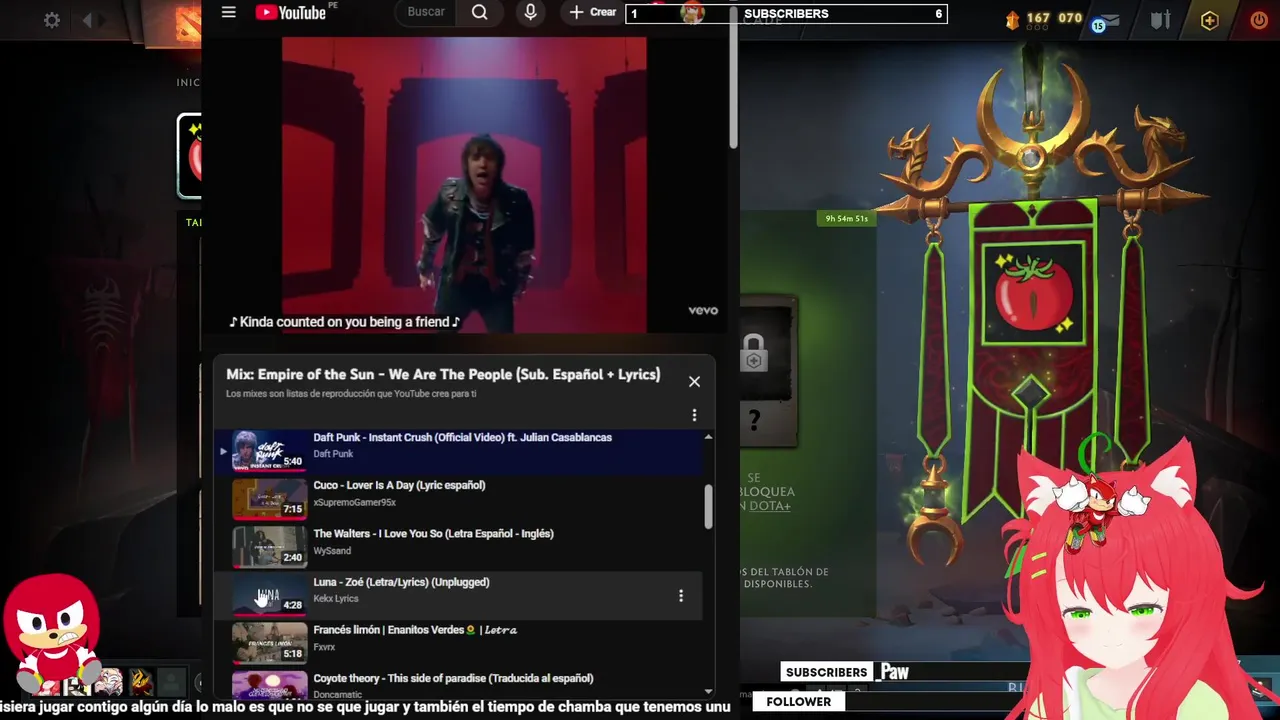
Task: Click the tomato guild banner emblem
Action: pos(1033,292)
